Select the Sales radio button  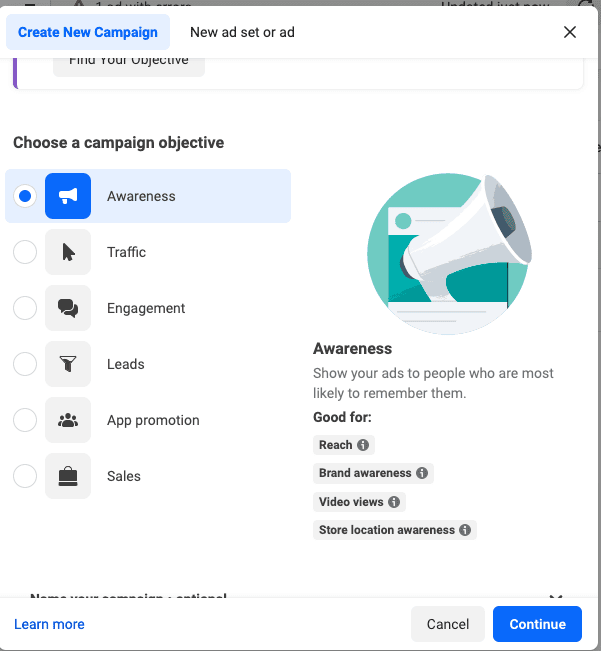coord(25,476)
